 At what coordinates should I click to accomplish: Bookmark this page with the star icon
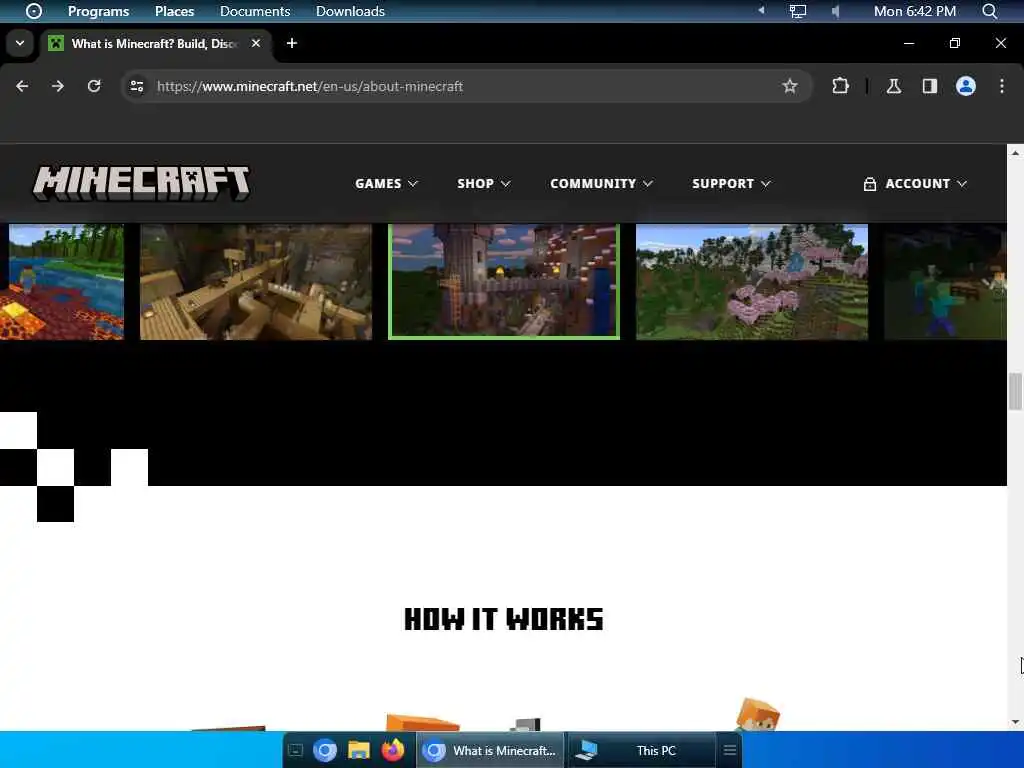(790, 86)
